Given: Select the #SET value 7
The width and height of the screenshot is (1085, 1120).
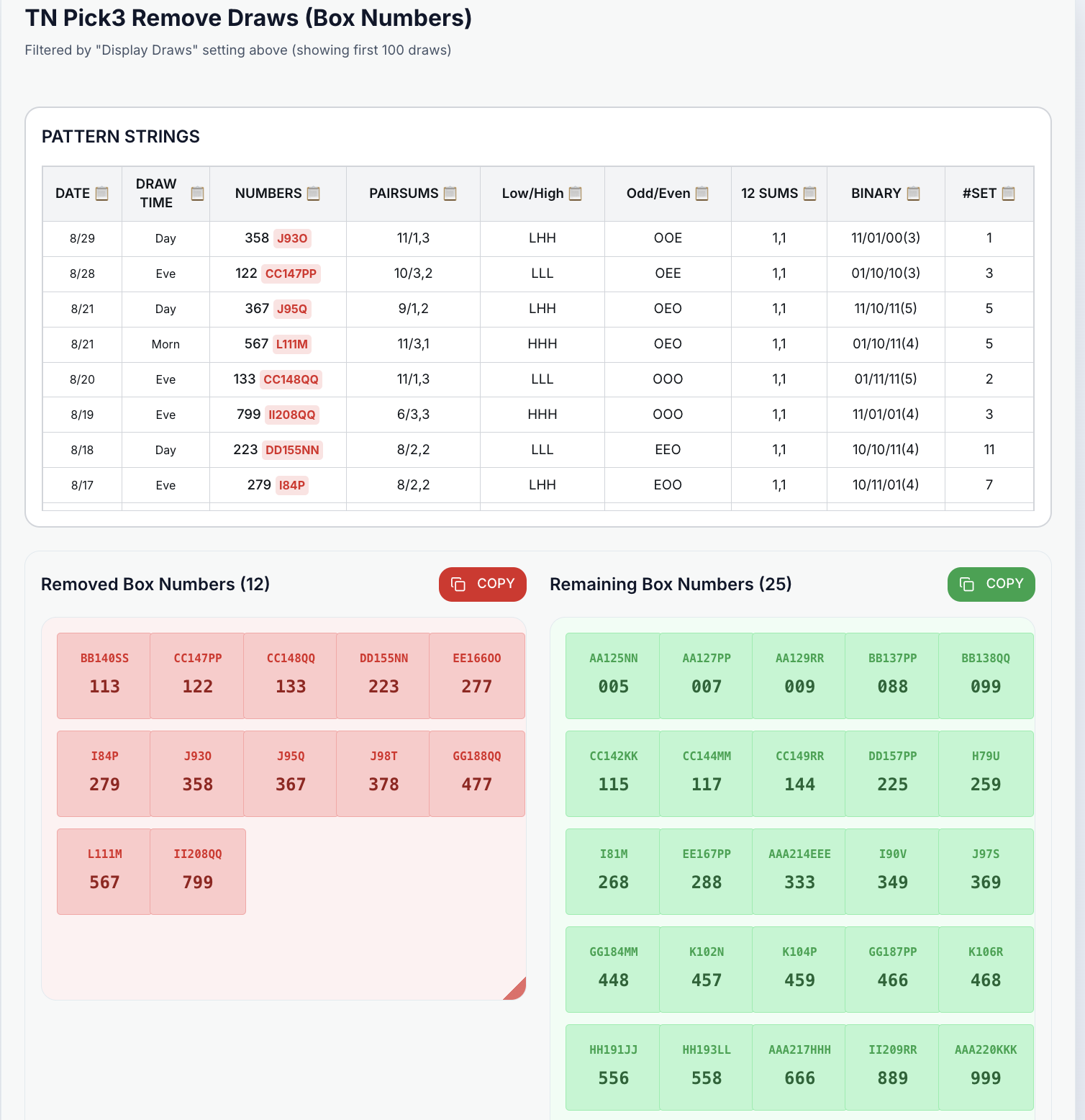Looking at the screenshot, I should coord(989,485).
